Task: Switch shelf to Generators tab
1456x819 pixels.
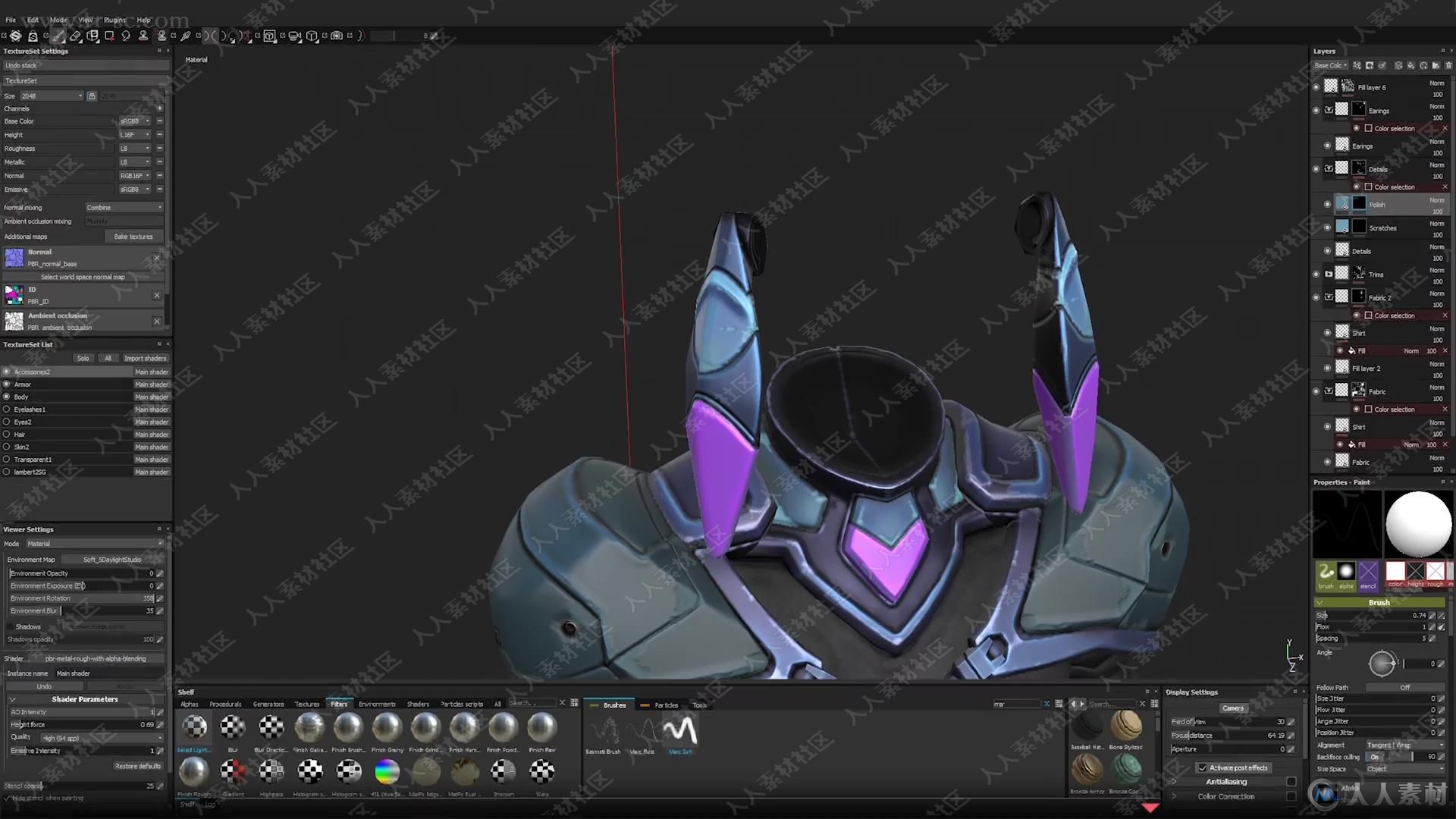Action: [x=268, y=704]
